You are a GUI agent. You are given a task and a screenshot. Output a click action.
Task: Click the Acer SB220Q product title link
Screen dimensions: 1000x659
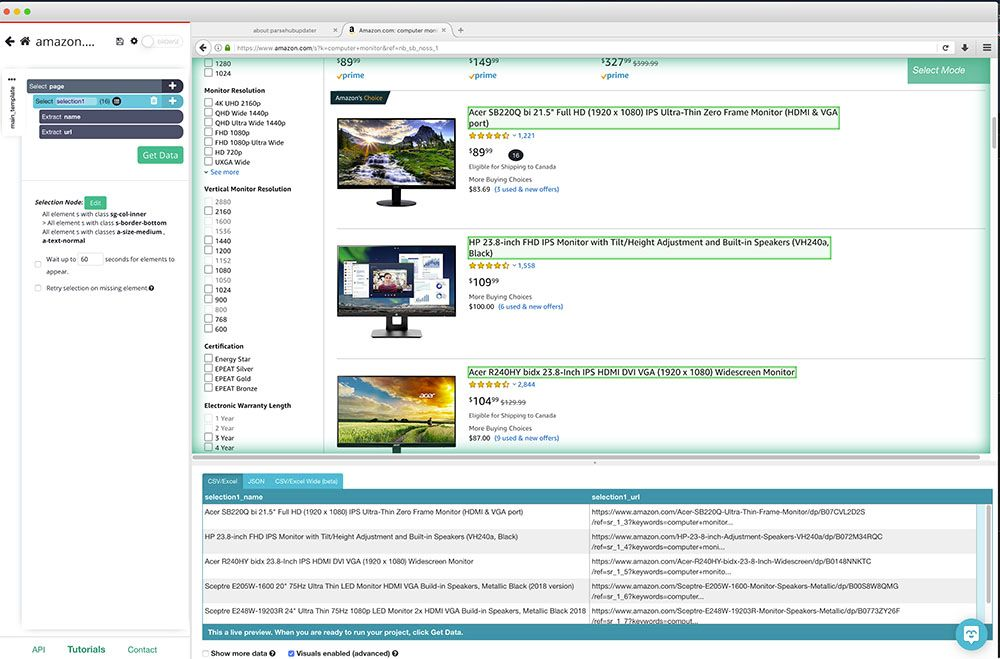coord(653,117)
